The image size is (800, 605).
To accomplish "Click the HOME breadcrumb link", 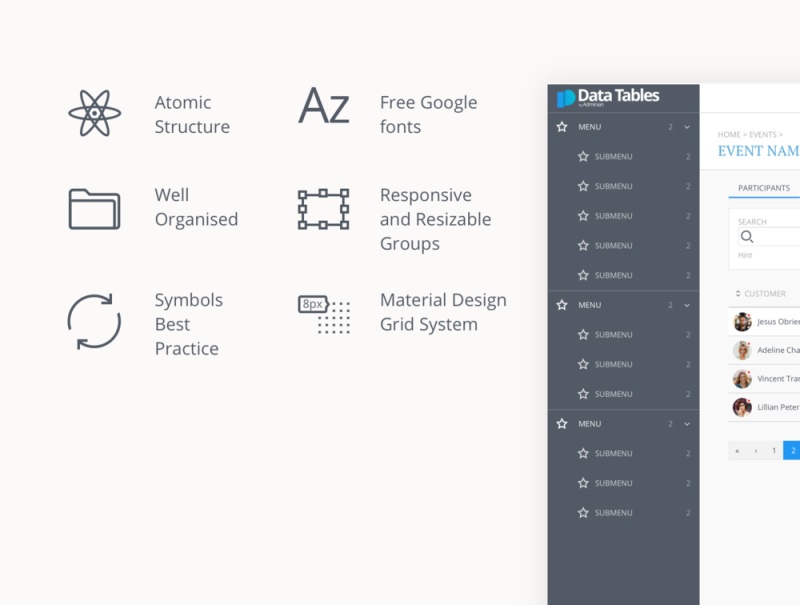I will (728, 134).
